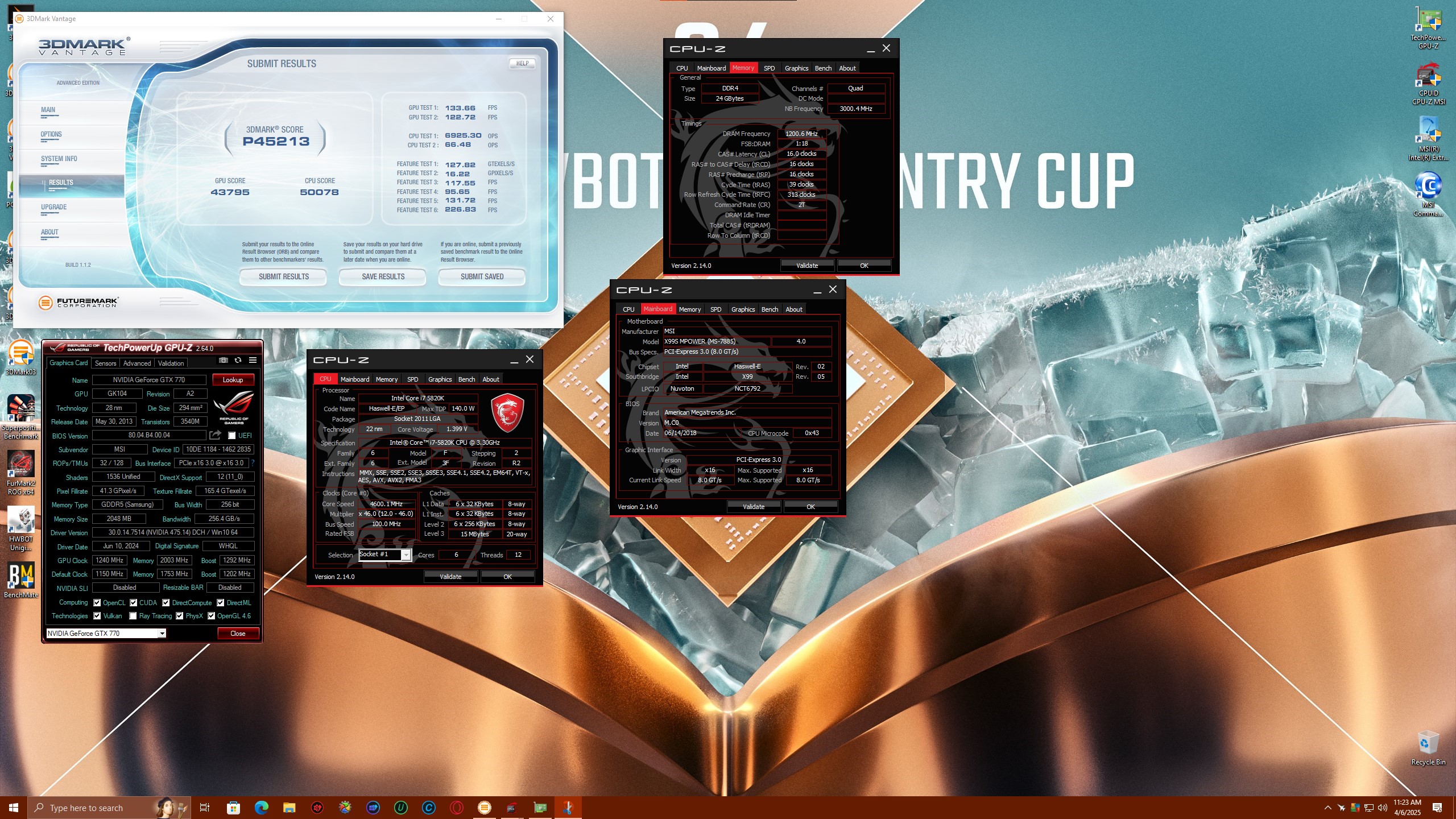Click the Opera browser taskbar icon
Viewport: 1456px width, 819px height.
pos(456,808)
